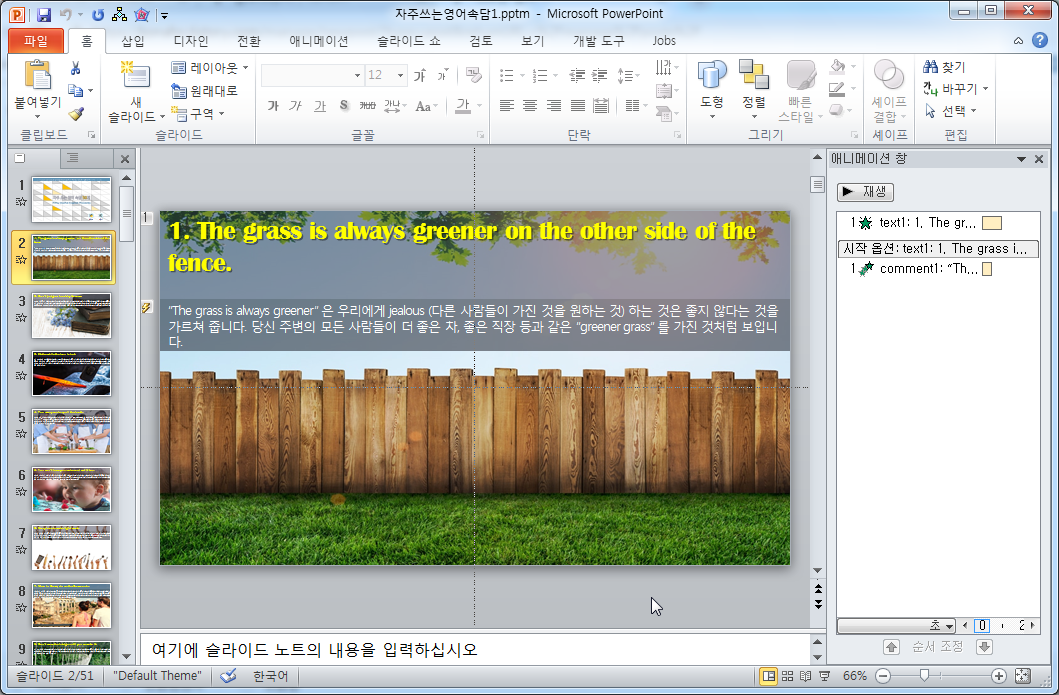Click the Shapes (도형) gallery icon
This screenshot has width=1059, height=695.
712,75
